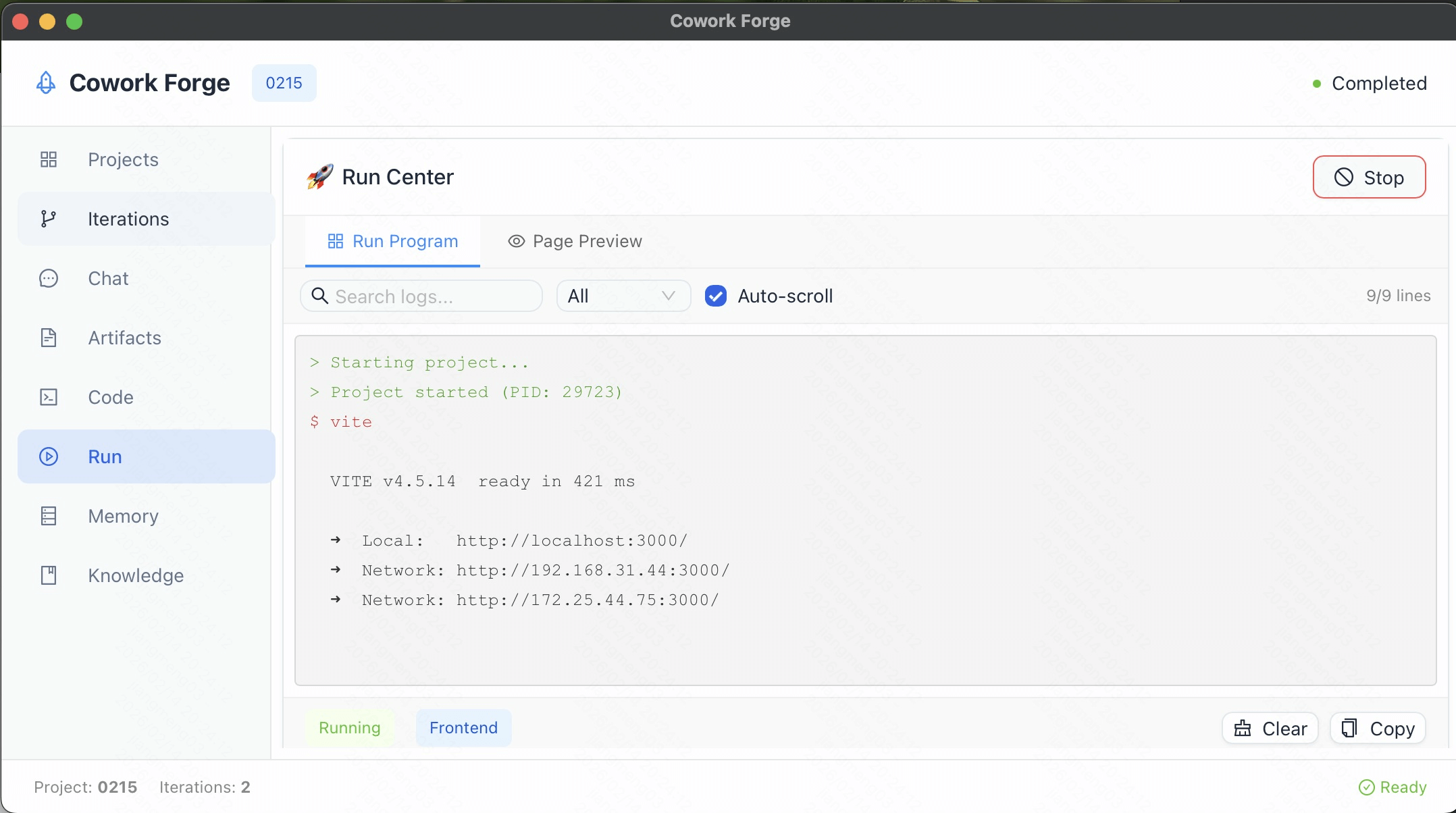
Task: Stop the running project
Action: pyautogui.click(x=1369, y=177)
